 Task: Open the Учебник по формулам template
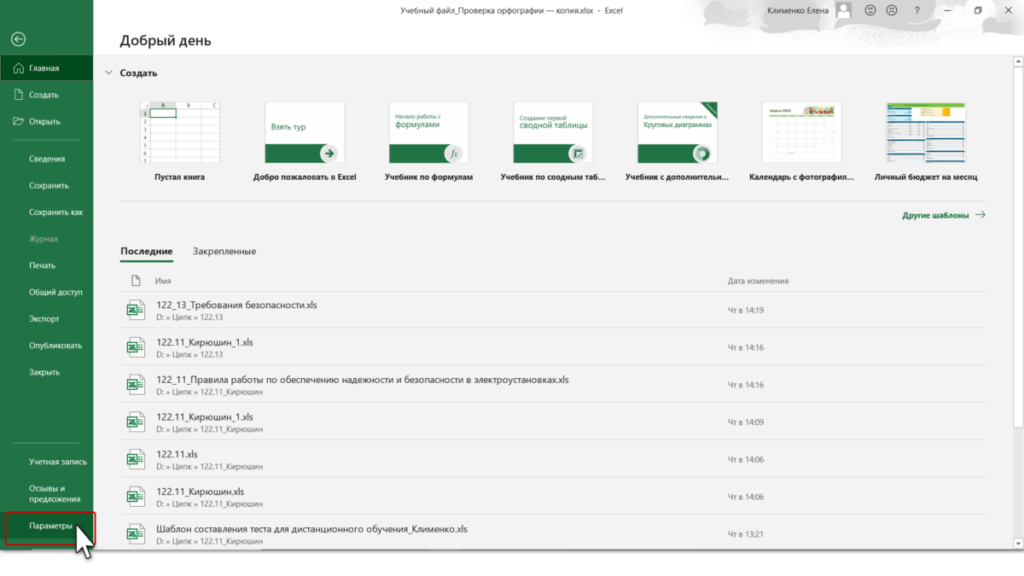tap(428, 142)
